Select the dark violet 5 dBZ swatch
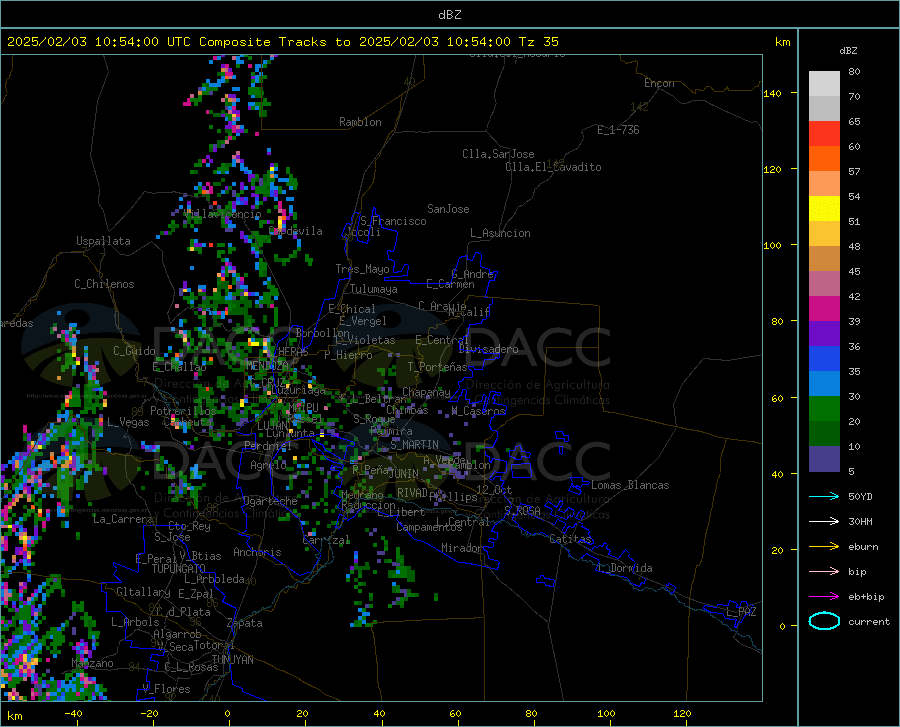This screenshot has height=727, width=900. pos(824,459)
